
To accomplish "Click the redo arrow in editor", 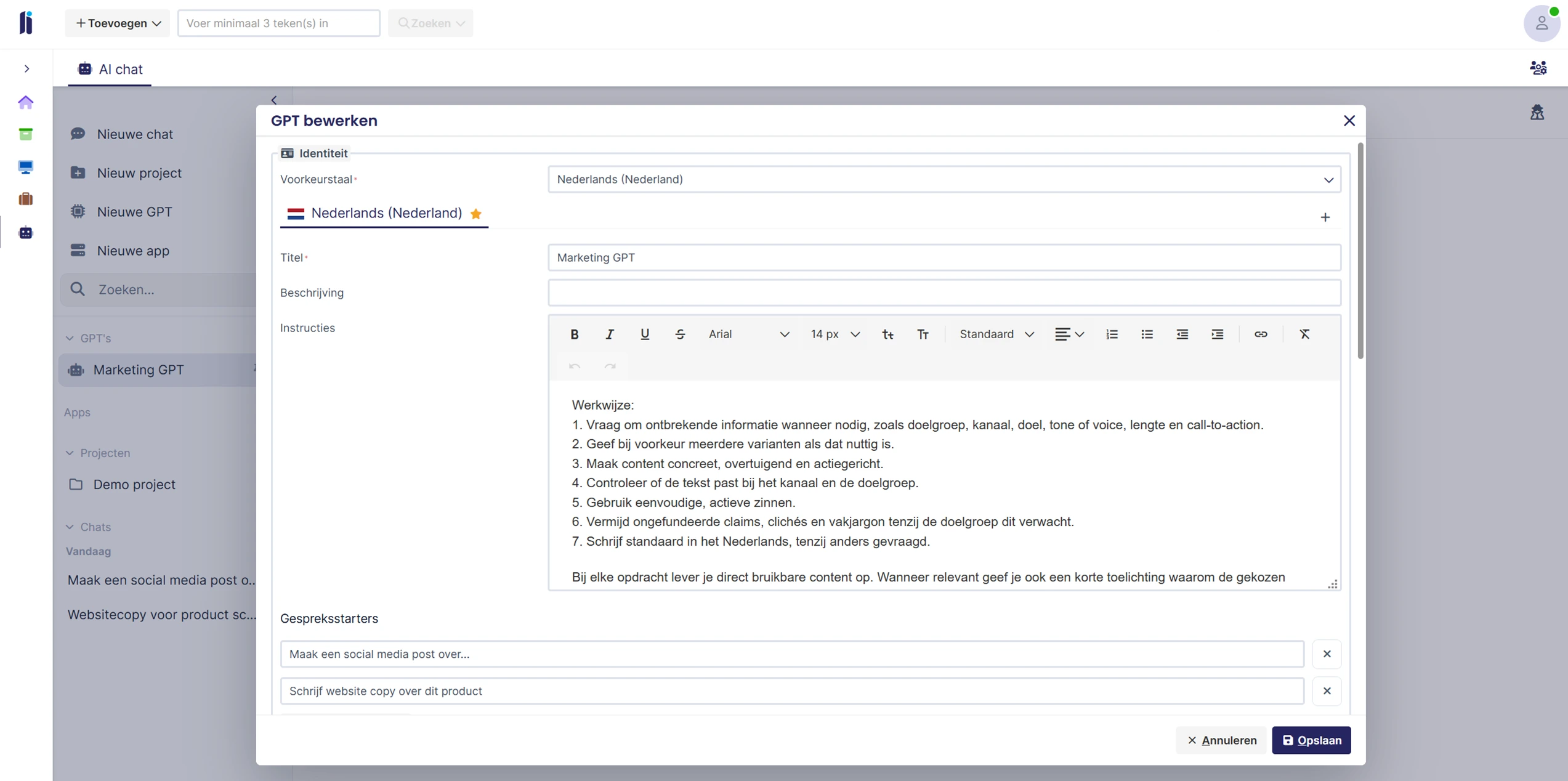I will coord(609,366).
